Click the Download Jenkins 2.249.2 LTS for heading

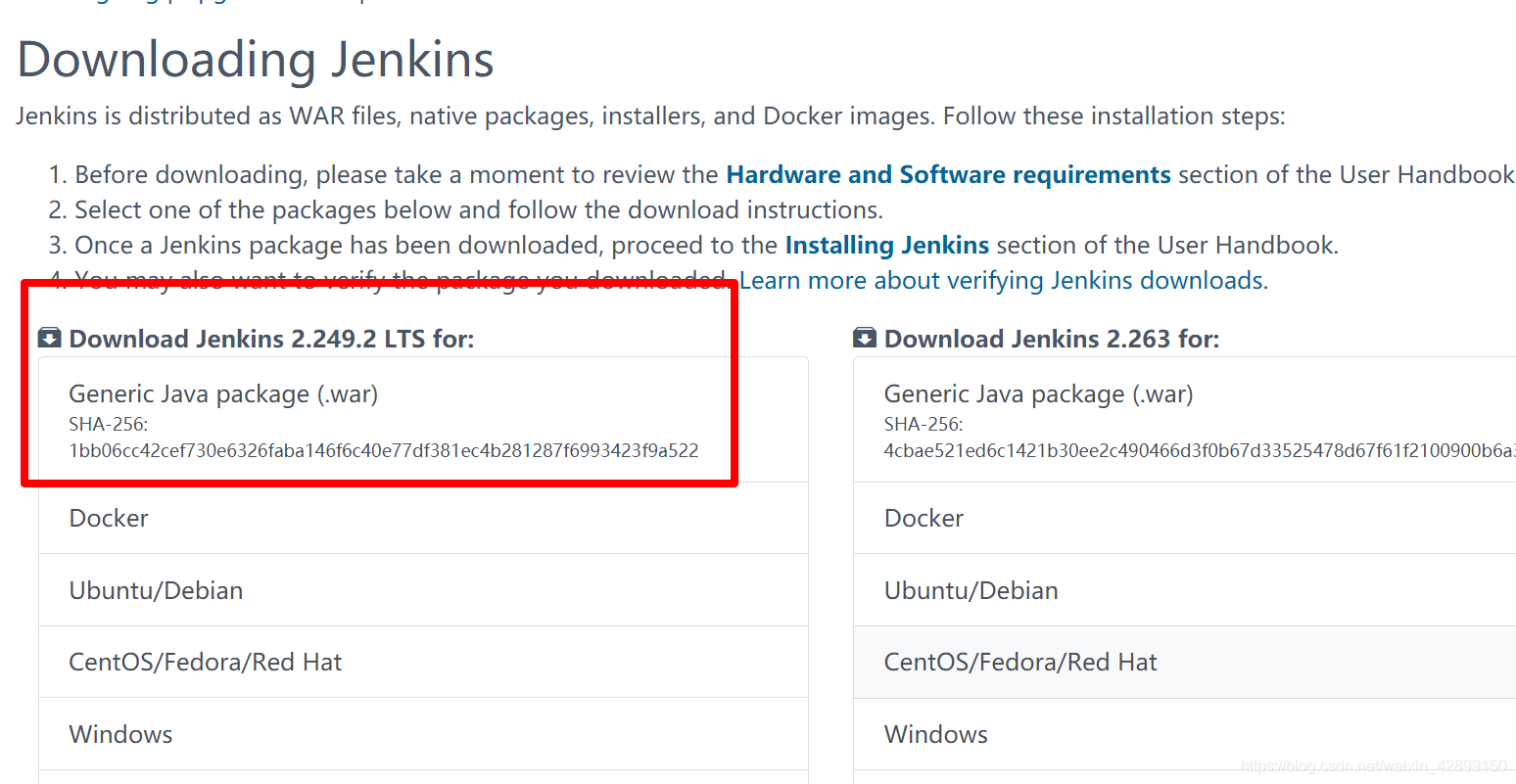(271, 339)
